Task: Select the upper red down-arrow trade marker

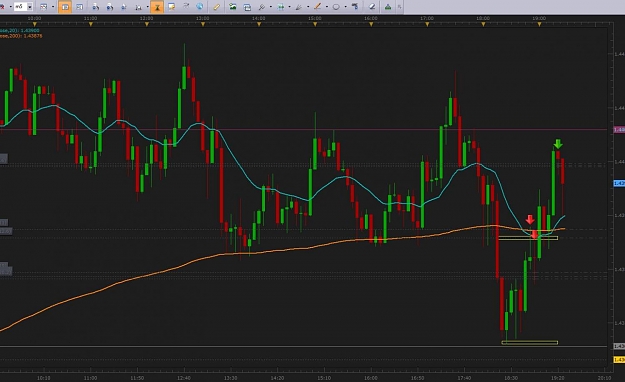Action: tap(530, 220)
